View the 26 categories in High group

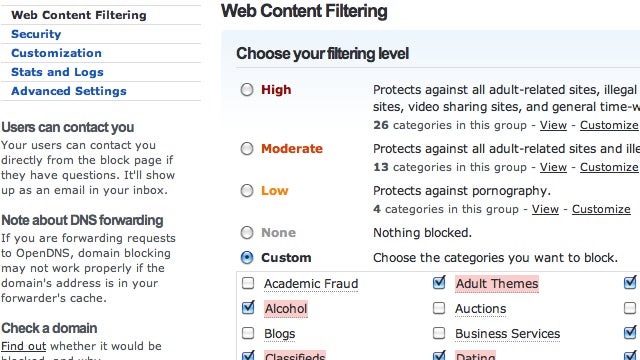[553, 125]
